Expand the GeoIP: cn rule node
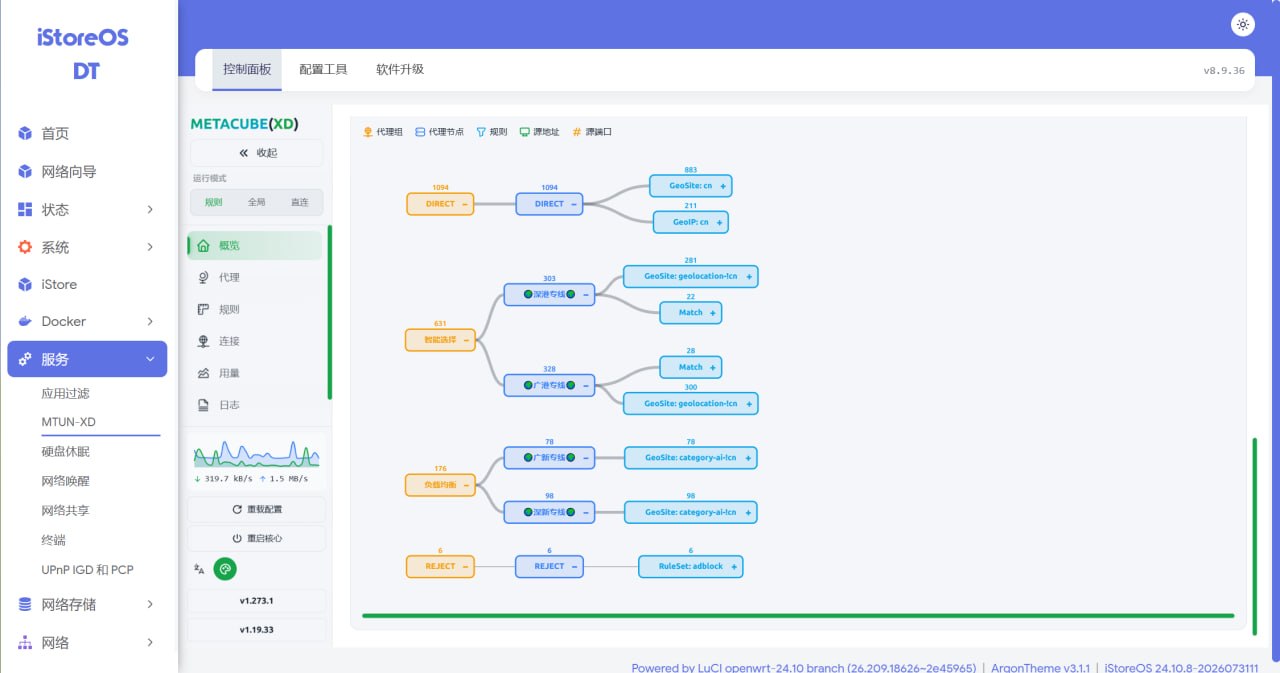This screenshot has width=1280, height=673. click(719, 222)
